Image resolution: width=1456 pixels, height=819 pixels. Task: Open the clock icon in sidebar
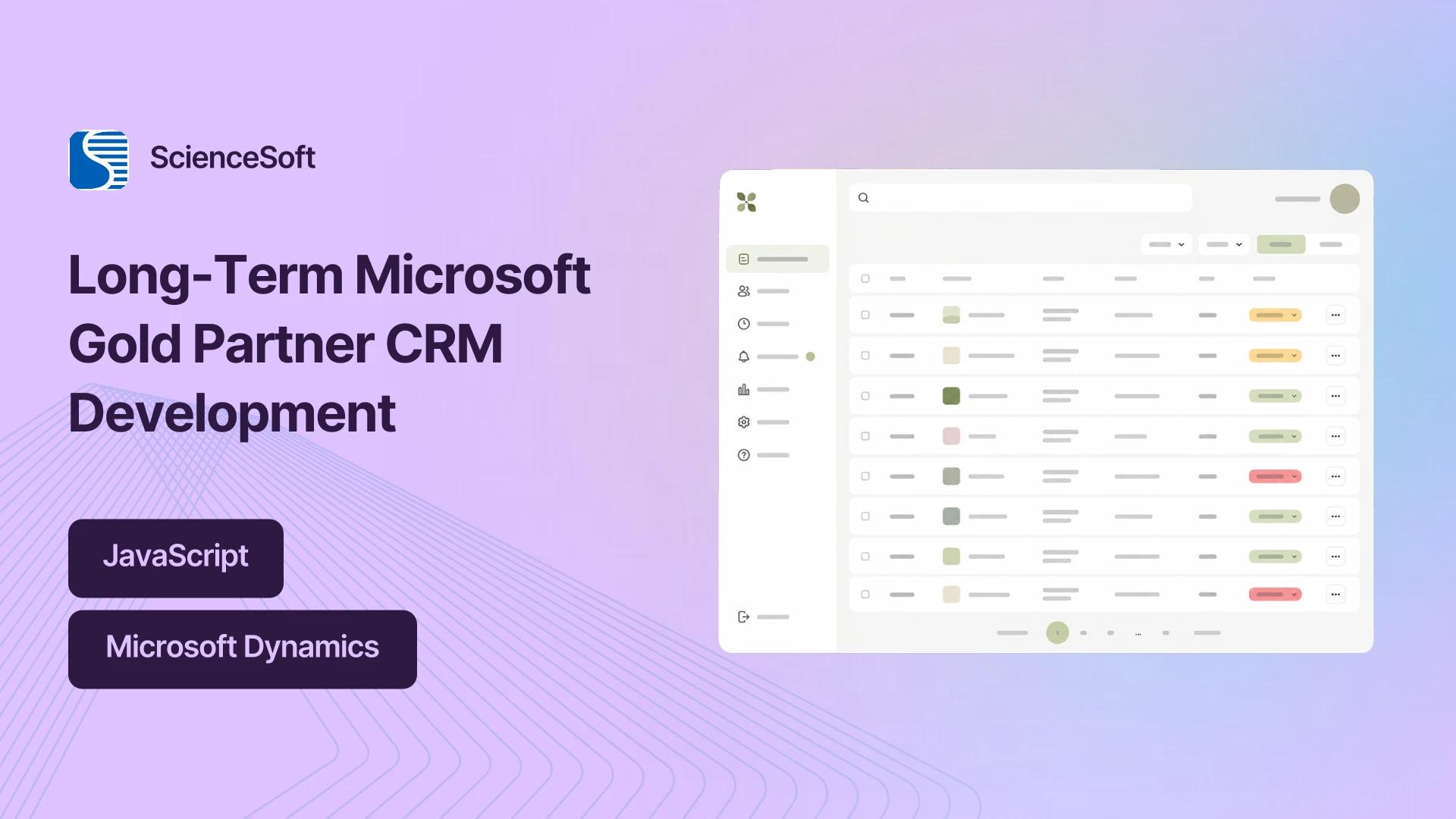(x=744, y=324)
